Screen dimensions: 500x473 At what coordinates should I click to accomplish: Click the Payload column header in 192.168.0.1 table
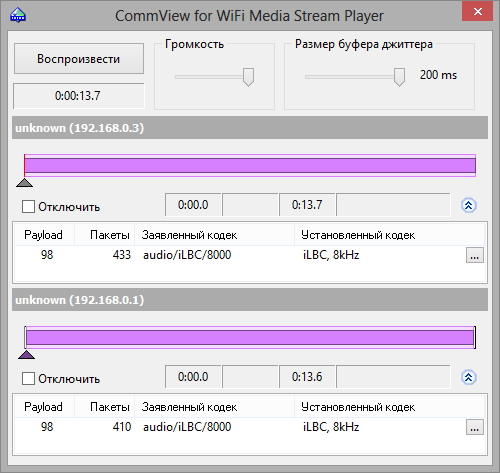(44, 407)
